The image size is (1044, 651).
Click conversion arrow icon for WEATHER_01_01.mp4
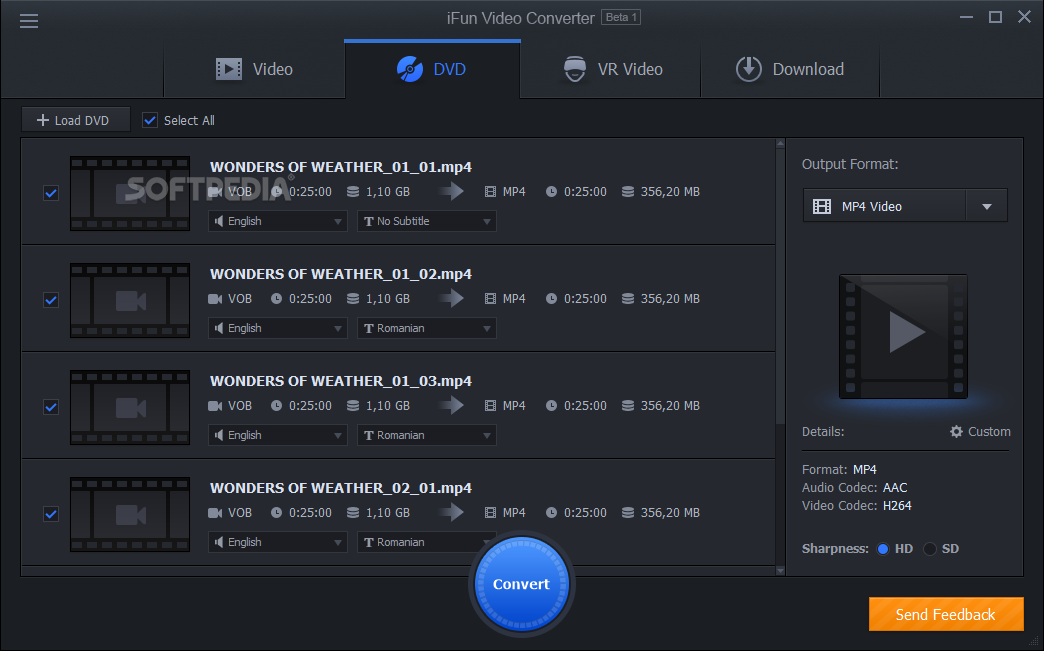point(452,192)
